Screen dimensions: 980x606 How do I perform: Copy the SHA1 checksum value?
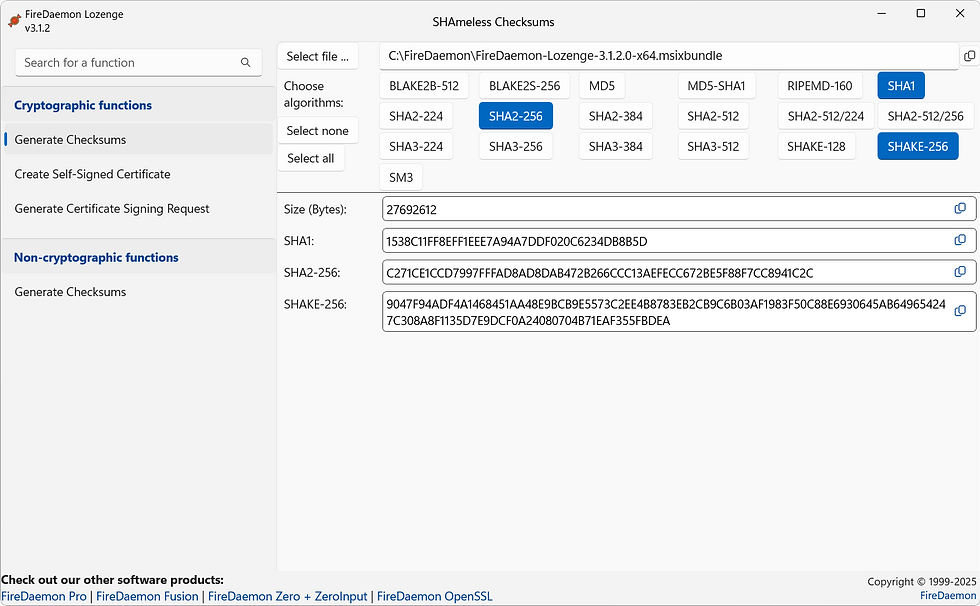[961, 241]
